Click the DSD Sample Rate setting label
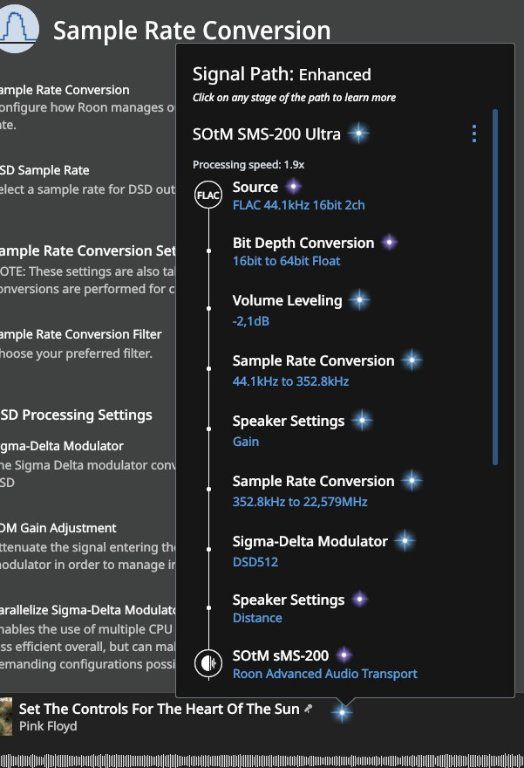The width and height of the screenshot is (524, 768). point(45,170)
